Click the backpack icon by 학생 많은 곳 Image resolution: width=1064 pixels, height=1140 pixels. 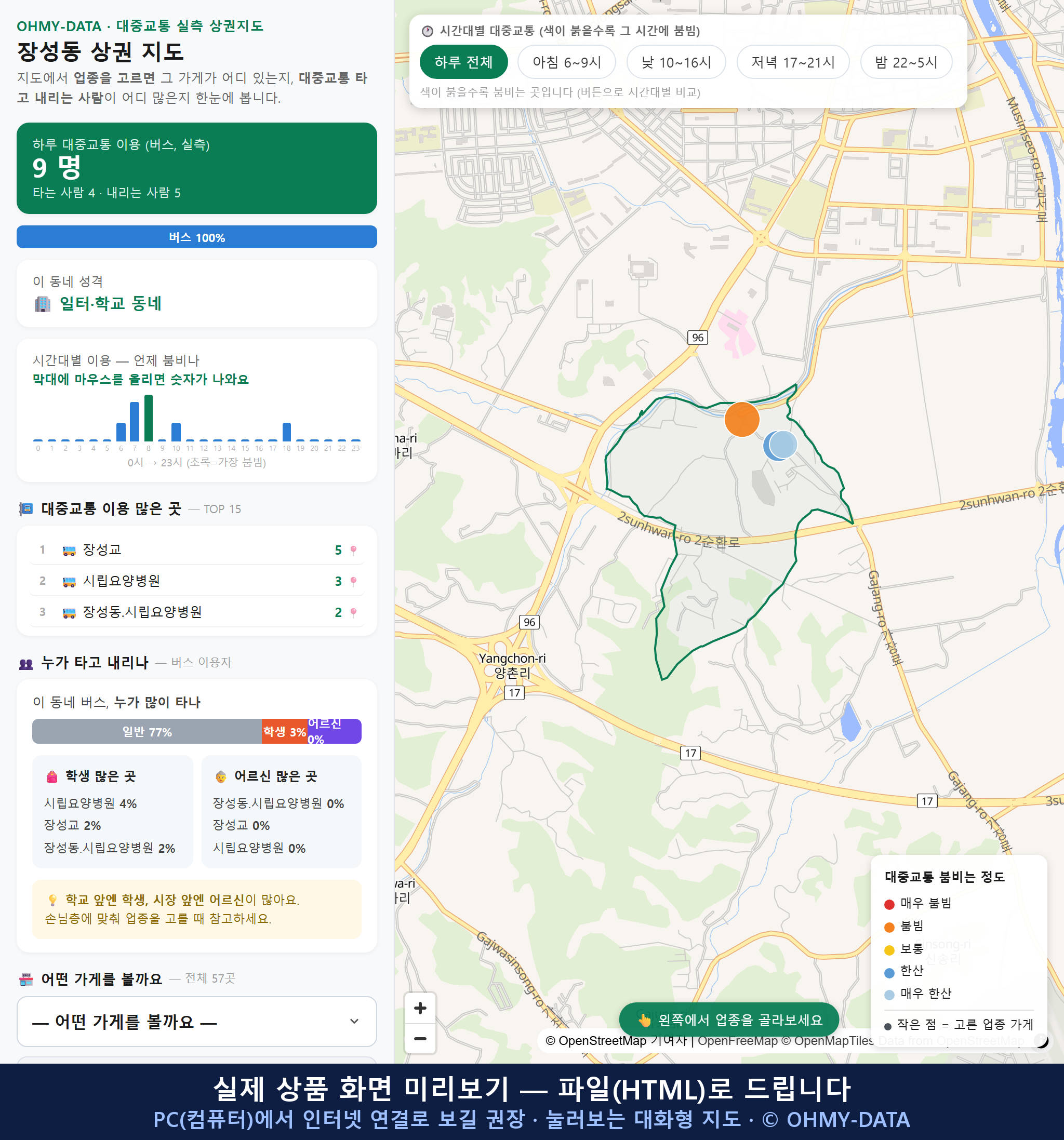[x=52, y=776]
